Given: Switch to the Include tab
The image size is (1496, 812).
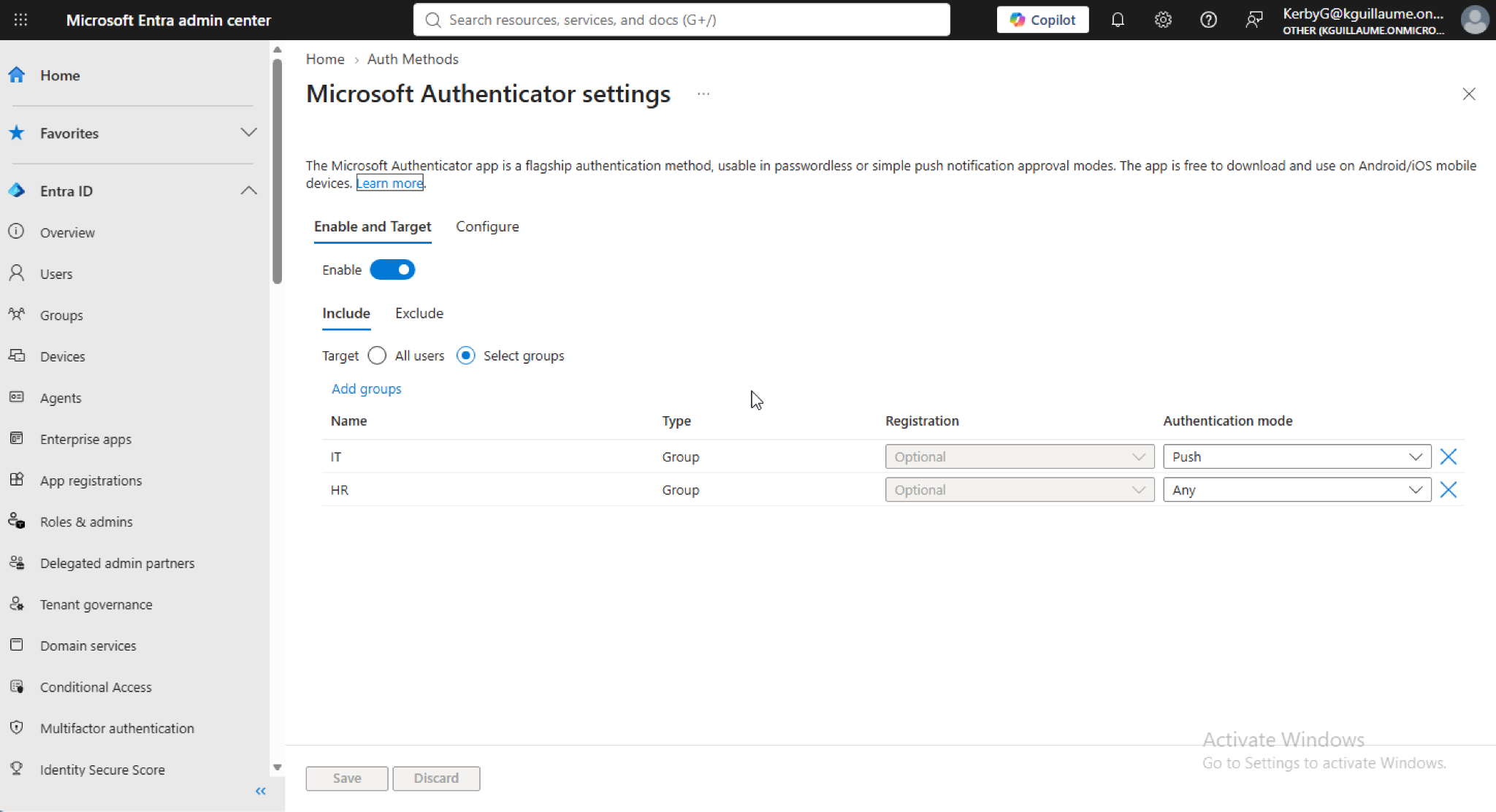Looking at the screenshot, I should pyautogui.click(x=346, y=313).
